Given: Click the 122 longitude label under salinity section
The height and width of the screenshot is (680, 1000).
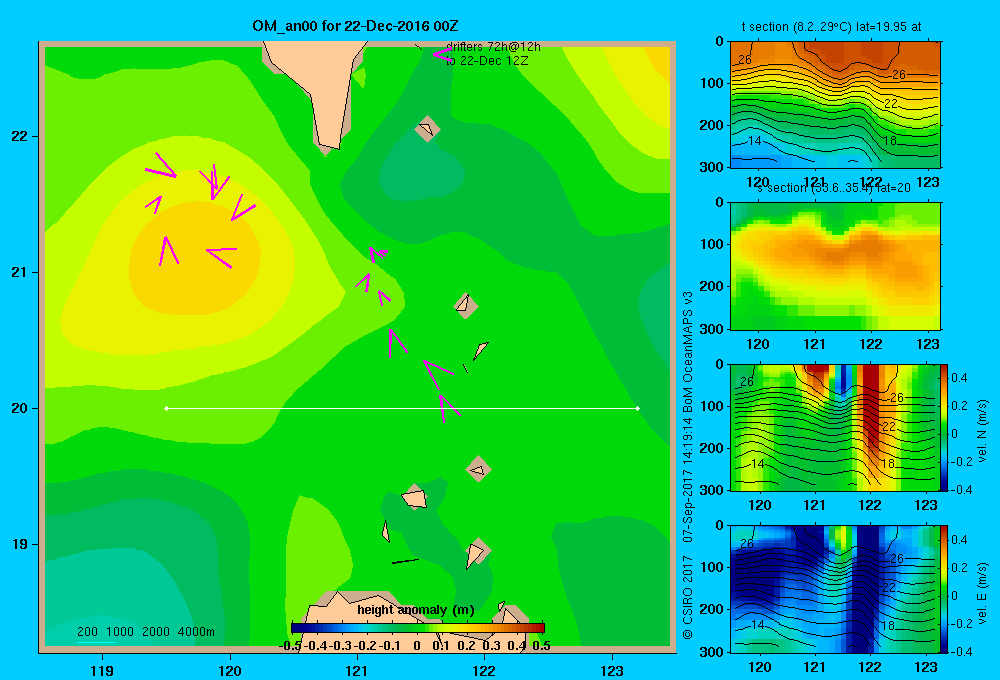Looking at the screenshot, I should click(871, 344).
